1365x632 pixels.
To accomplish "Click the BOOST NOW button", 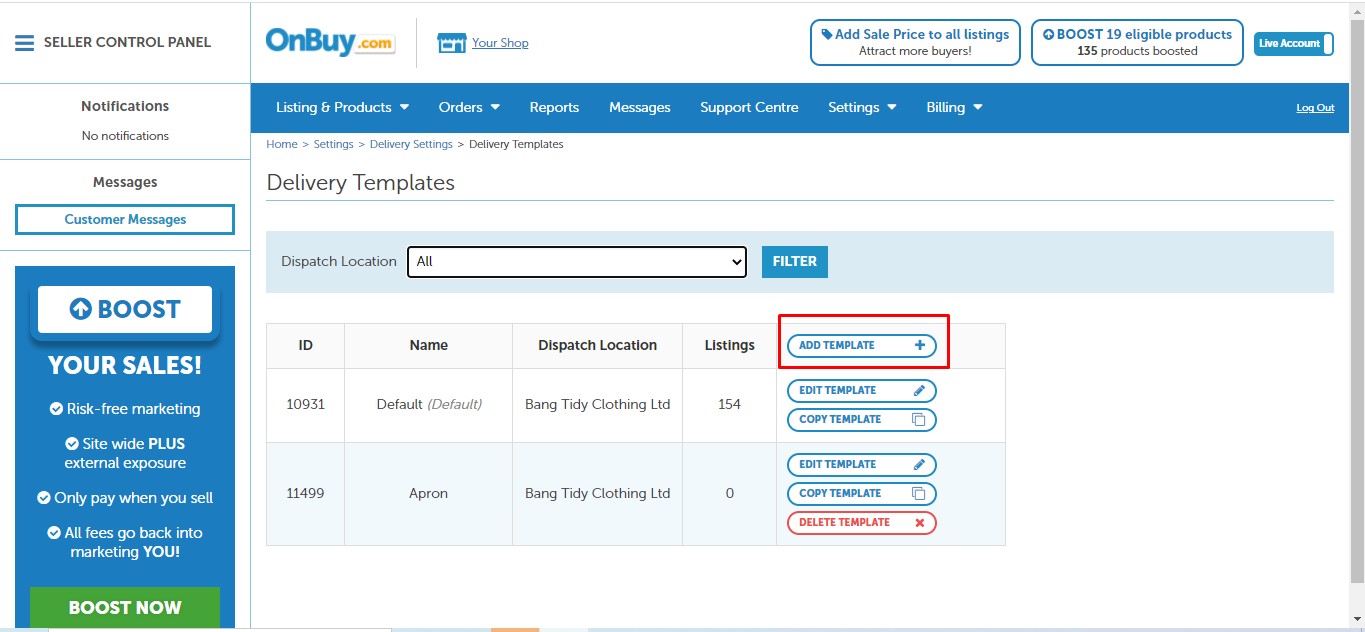I will (x=125, y=608).
